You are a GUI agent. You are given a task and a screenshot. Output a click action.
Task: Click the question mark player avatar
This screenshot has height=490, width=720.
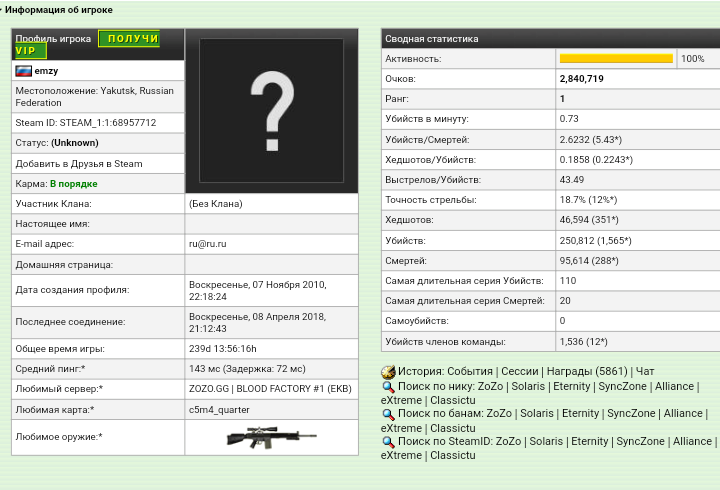point(271,111)
